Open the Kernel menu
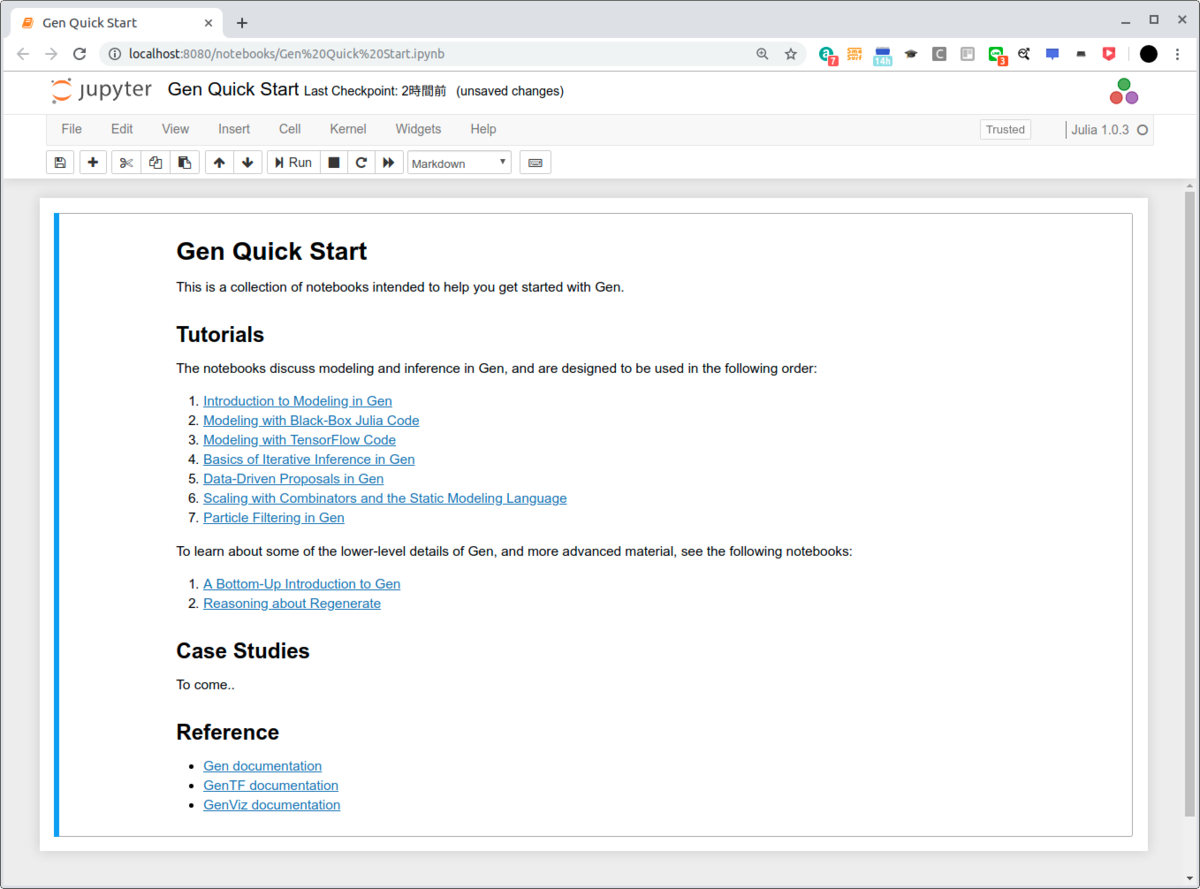Viewport: 1200px width, 889px height. (x=348, y=129)
